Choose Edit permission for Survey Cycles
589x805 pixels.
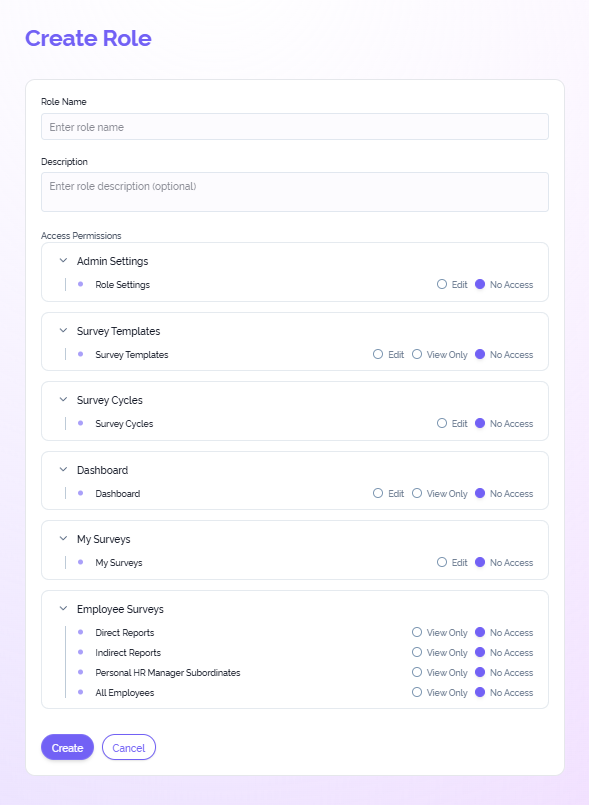coord(440,424)
